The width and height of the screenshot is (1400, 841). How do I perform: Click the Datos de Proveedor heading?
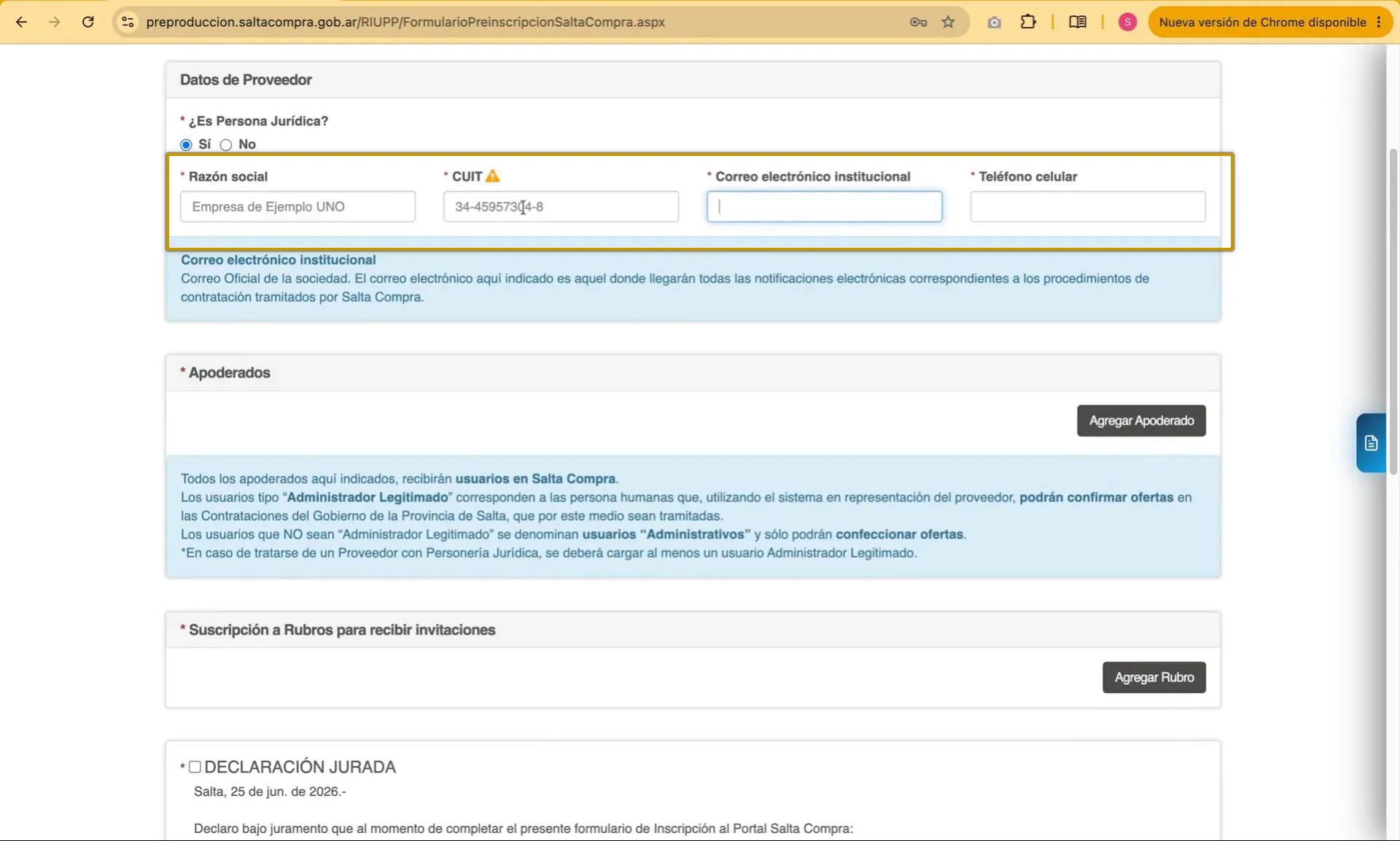[x=246, y=79]
